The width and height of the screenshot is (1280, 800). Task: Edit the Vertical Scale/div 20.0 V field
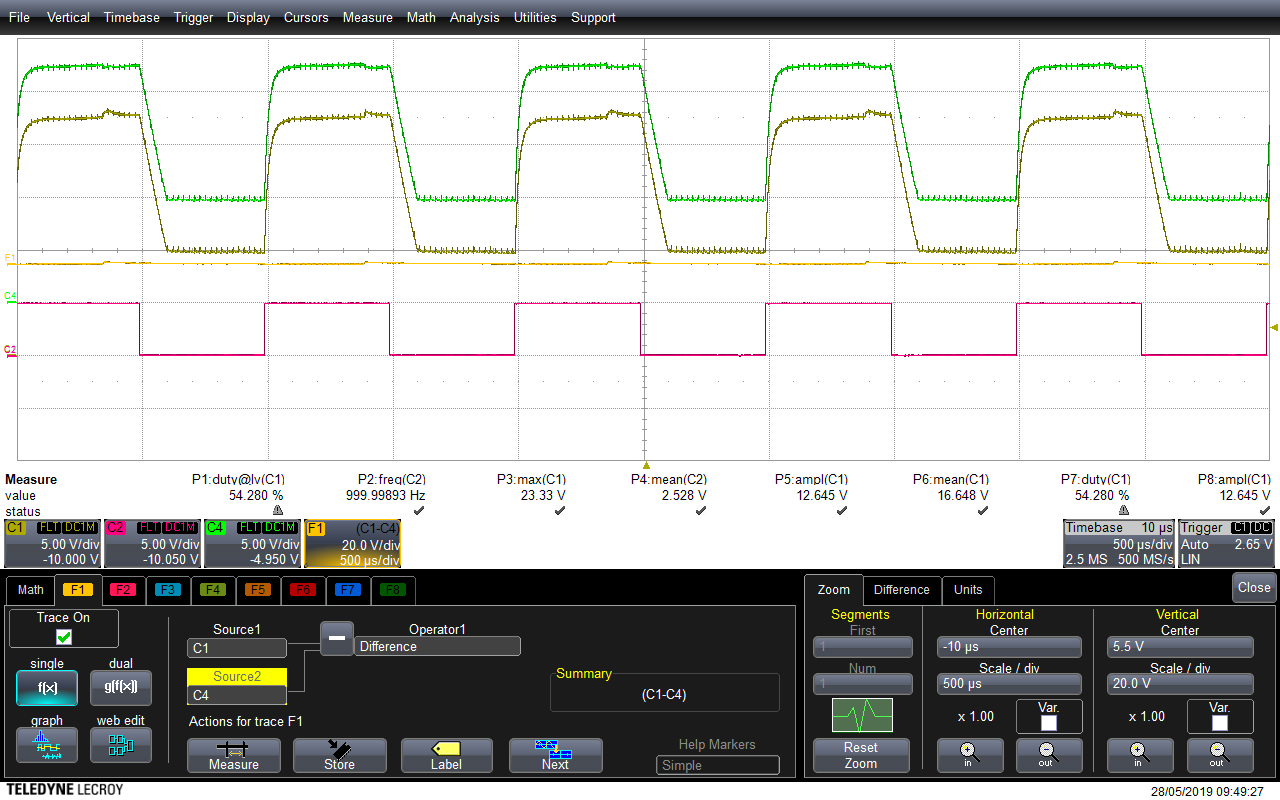[x=1180, y=685]
